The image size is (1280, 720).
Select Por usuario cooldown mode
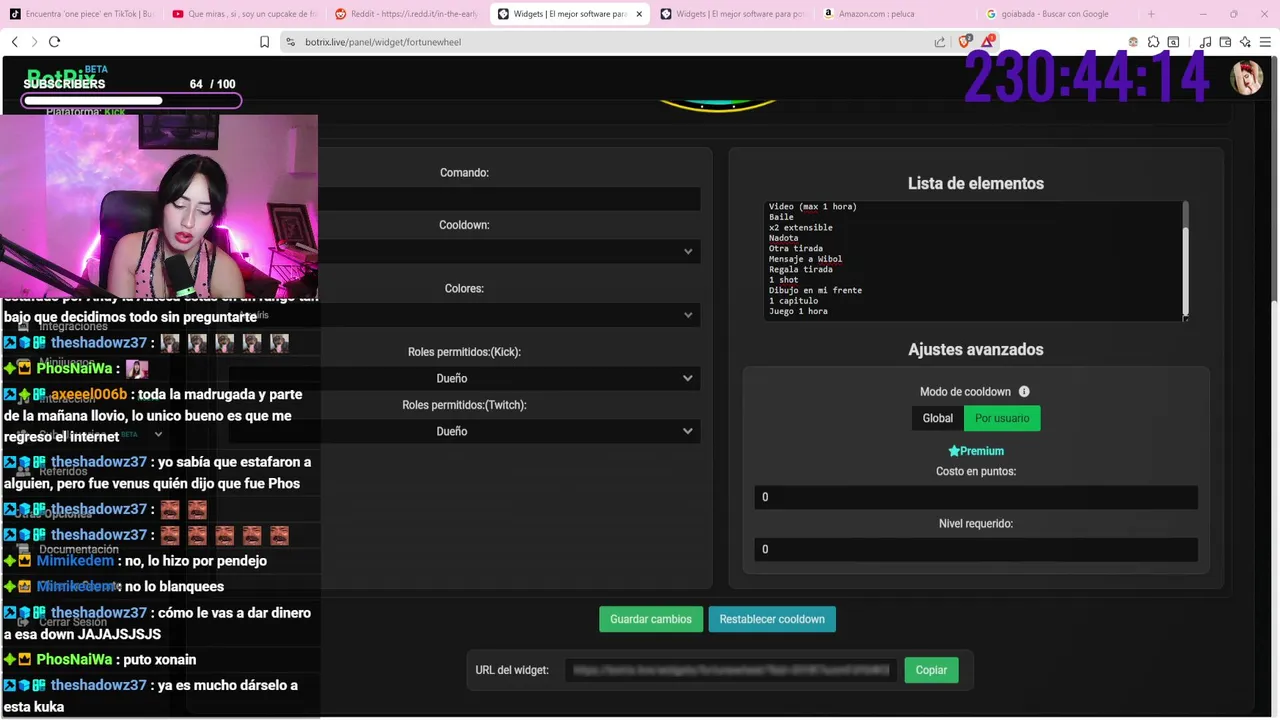[1002, 418]
